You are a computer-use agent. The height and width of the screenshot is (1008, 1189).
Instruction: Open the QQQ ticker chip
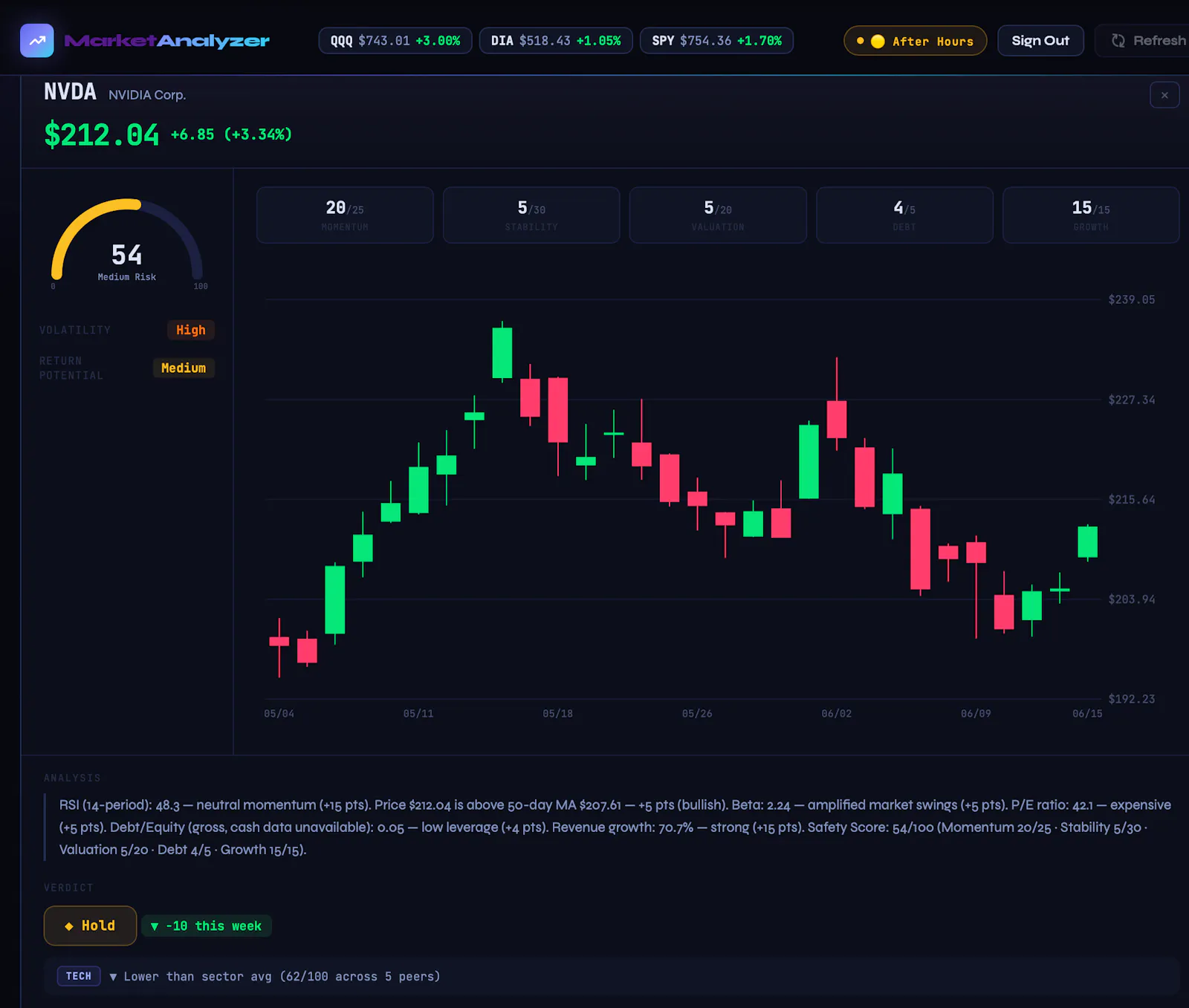coord(395,41)
